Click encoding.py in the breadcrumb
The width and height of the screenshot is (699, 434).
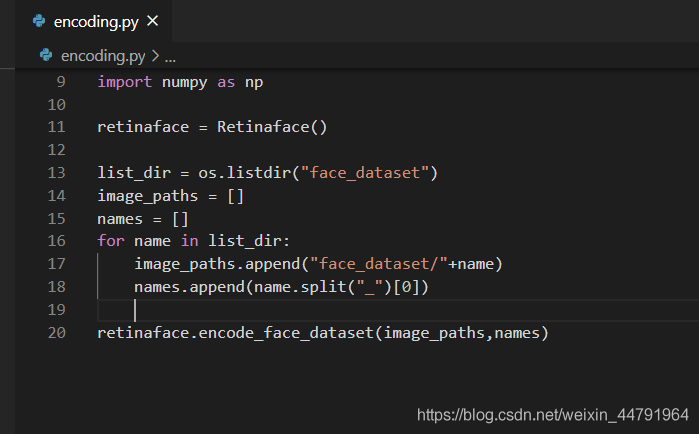(x=103, y=56)
